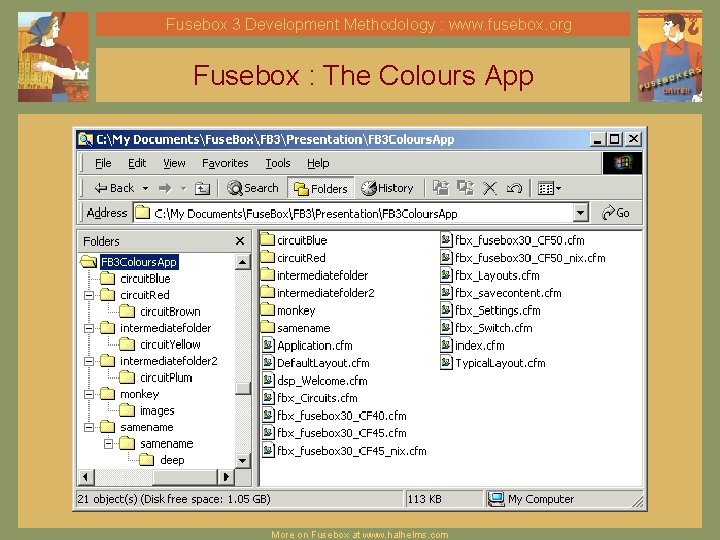Expand the Address bar dropdown arrow
The height and width of the screenshot is (540, 720).
(x=580, y=214)
